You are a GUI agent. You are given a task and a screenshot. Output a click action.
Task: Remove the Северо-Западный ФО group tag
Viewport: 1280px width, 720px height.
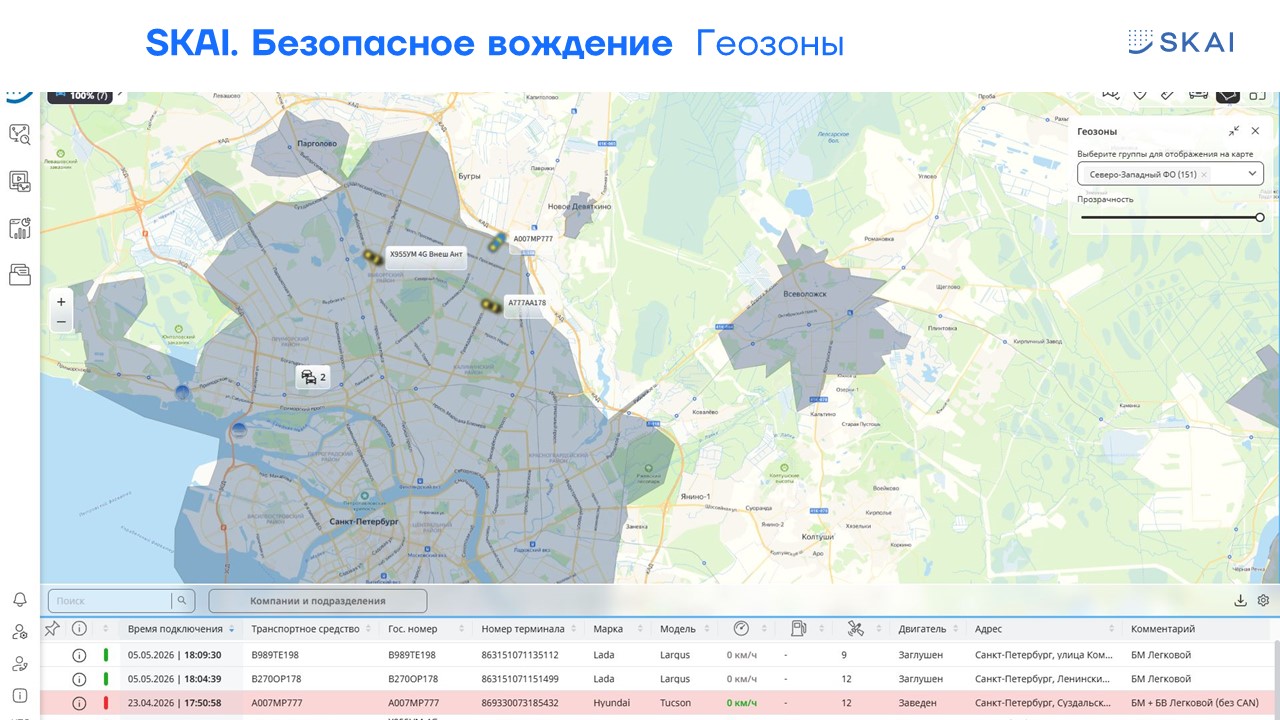tap(1204, 174)
